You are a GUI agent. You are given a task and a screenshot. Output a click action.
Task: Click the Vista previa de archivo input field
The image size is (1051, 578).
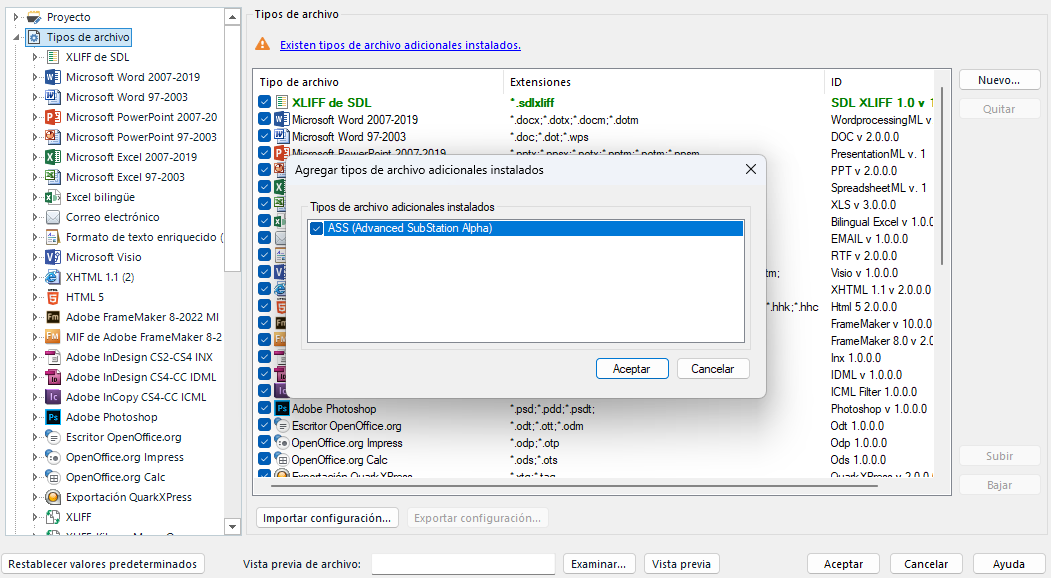[x=463, y=564]
